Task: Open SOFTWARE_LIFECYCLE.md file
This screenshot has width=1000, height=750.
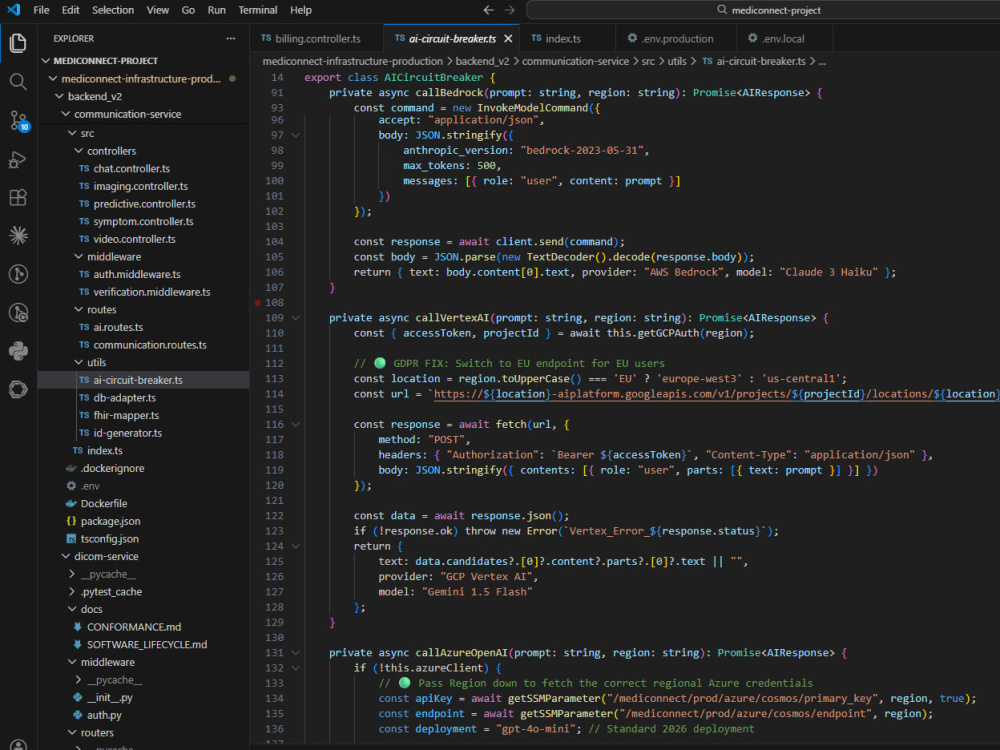Action: (147, 644)
